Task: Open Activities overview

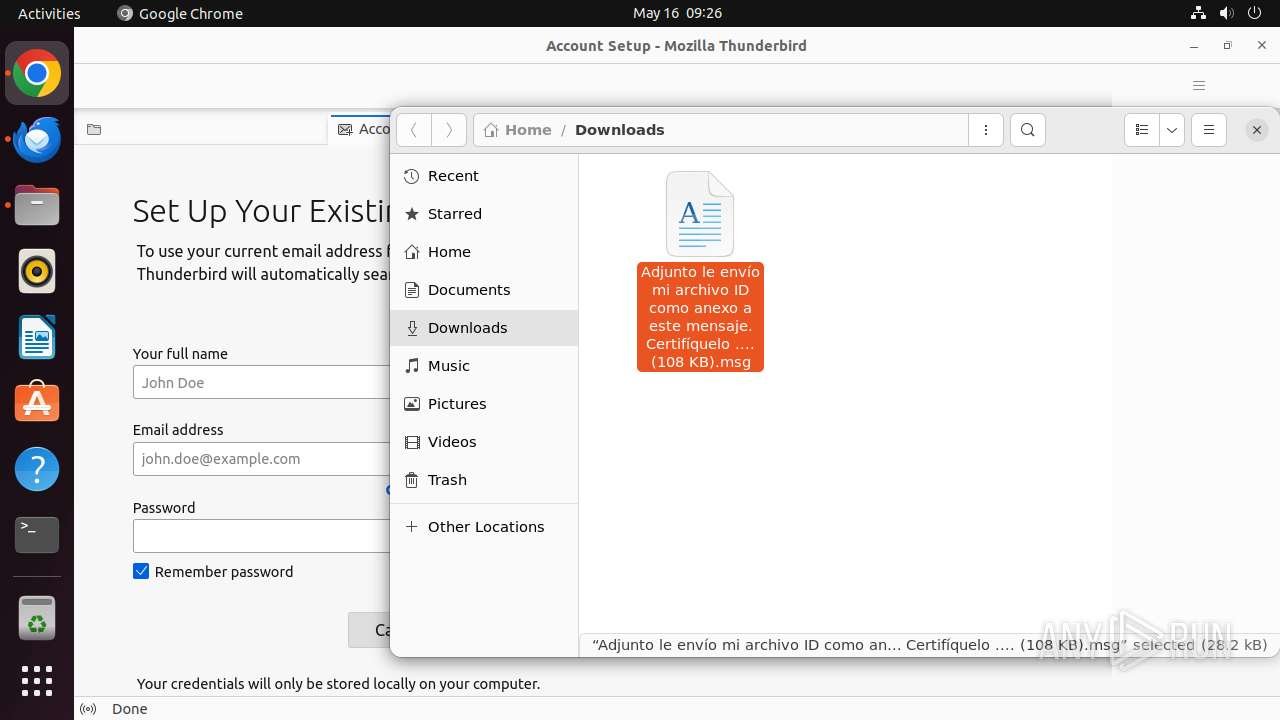Action: pos(49,13)
